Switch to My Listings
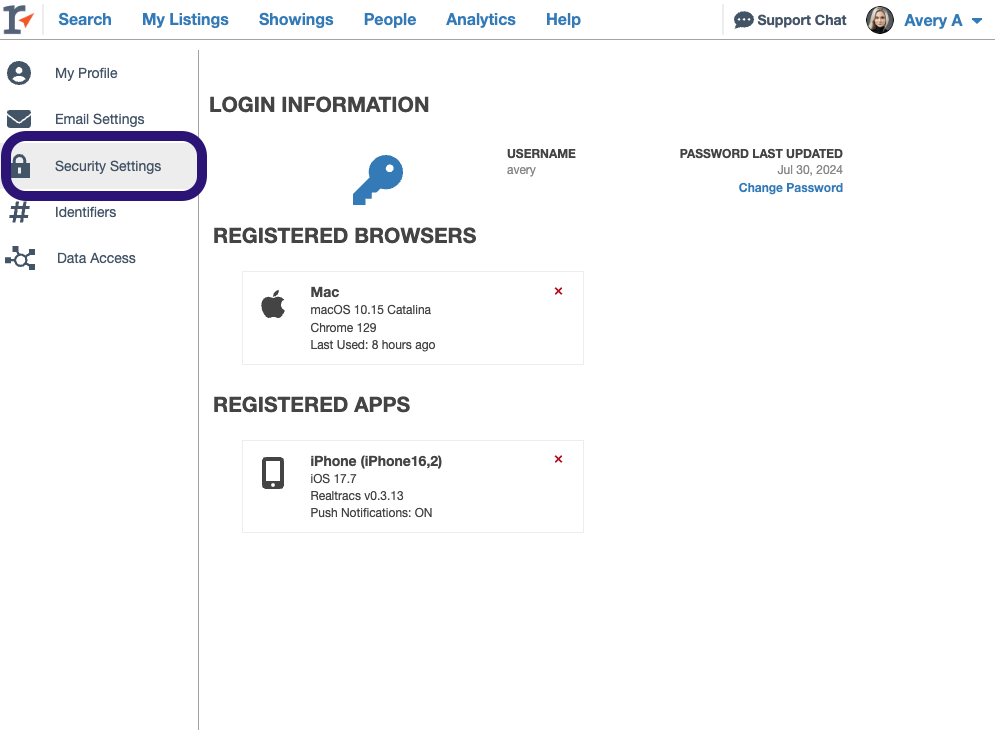 click(185, 19)
